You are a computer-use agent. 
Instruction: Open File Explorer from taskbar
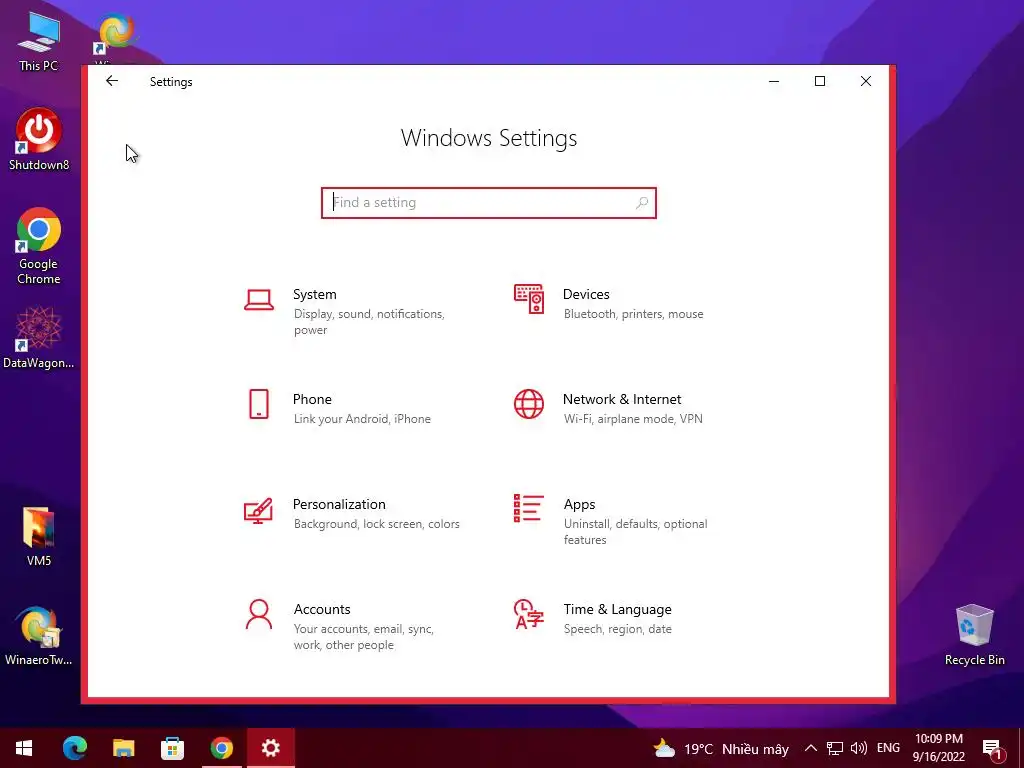point(123,748)
